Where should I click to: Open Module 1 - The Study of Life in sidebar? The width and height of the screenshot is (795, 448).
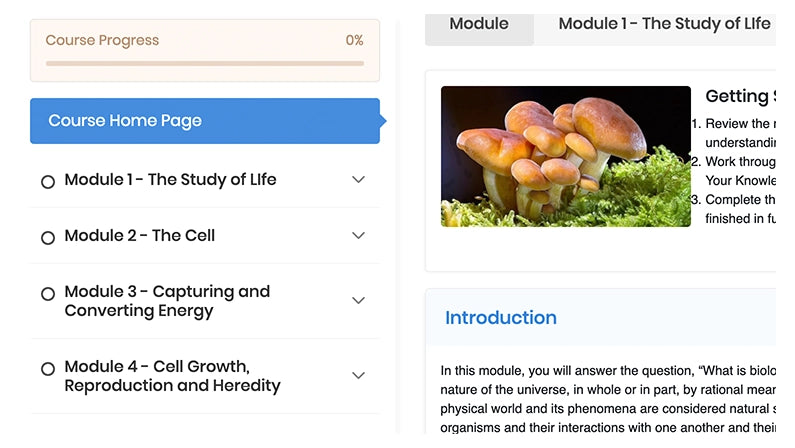(x=170, y=180)
